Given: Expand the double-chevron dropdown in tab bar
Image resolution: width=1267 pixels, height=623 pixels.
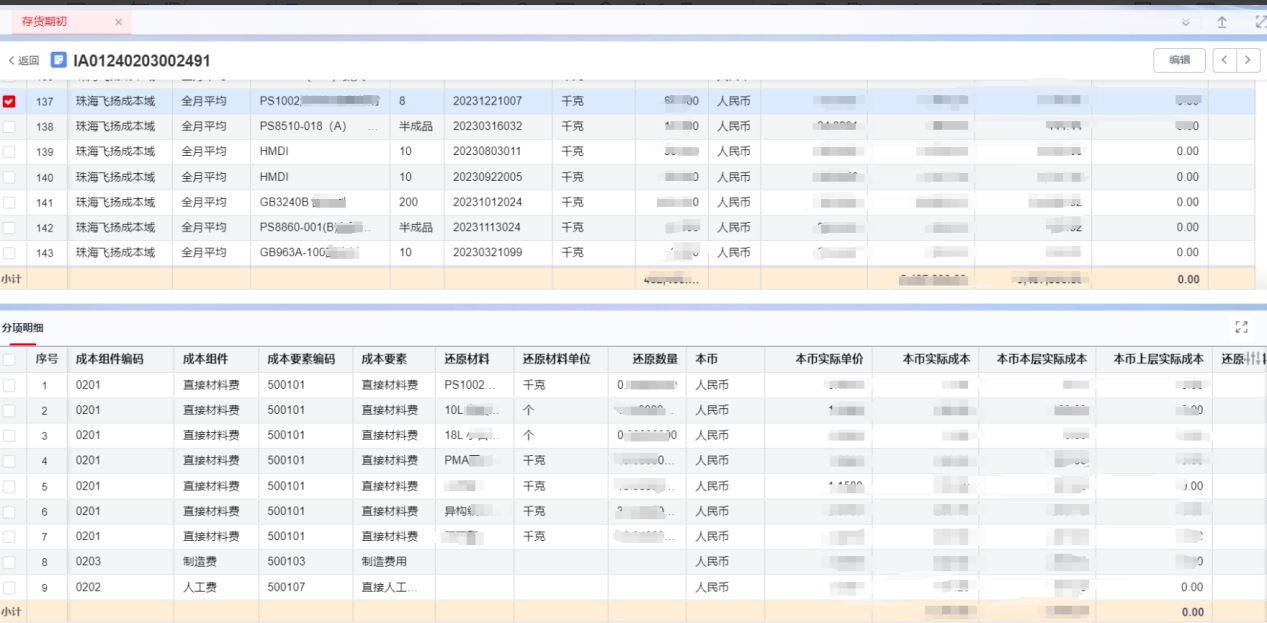Looking at the screenshot, I should tap(1186, 22).
